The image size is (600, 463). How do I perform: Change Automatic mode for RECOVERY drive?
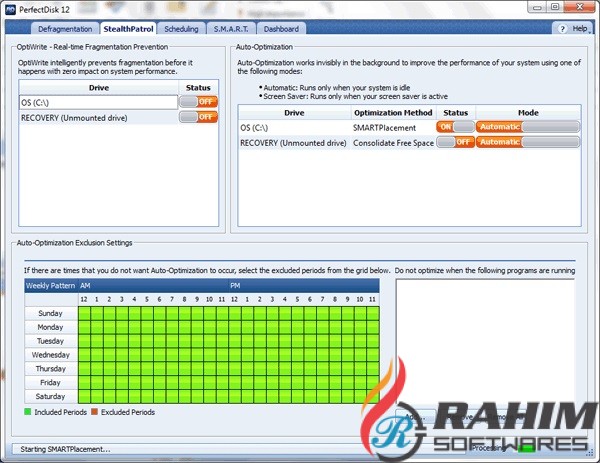528,142
